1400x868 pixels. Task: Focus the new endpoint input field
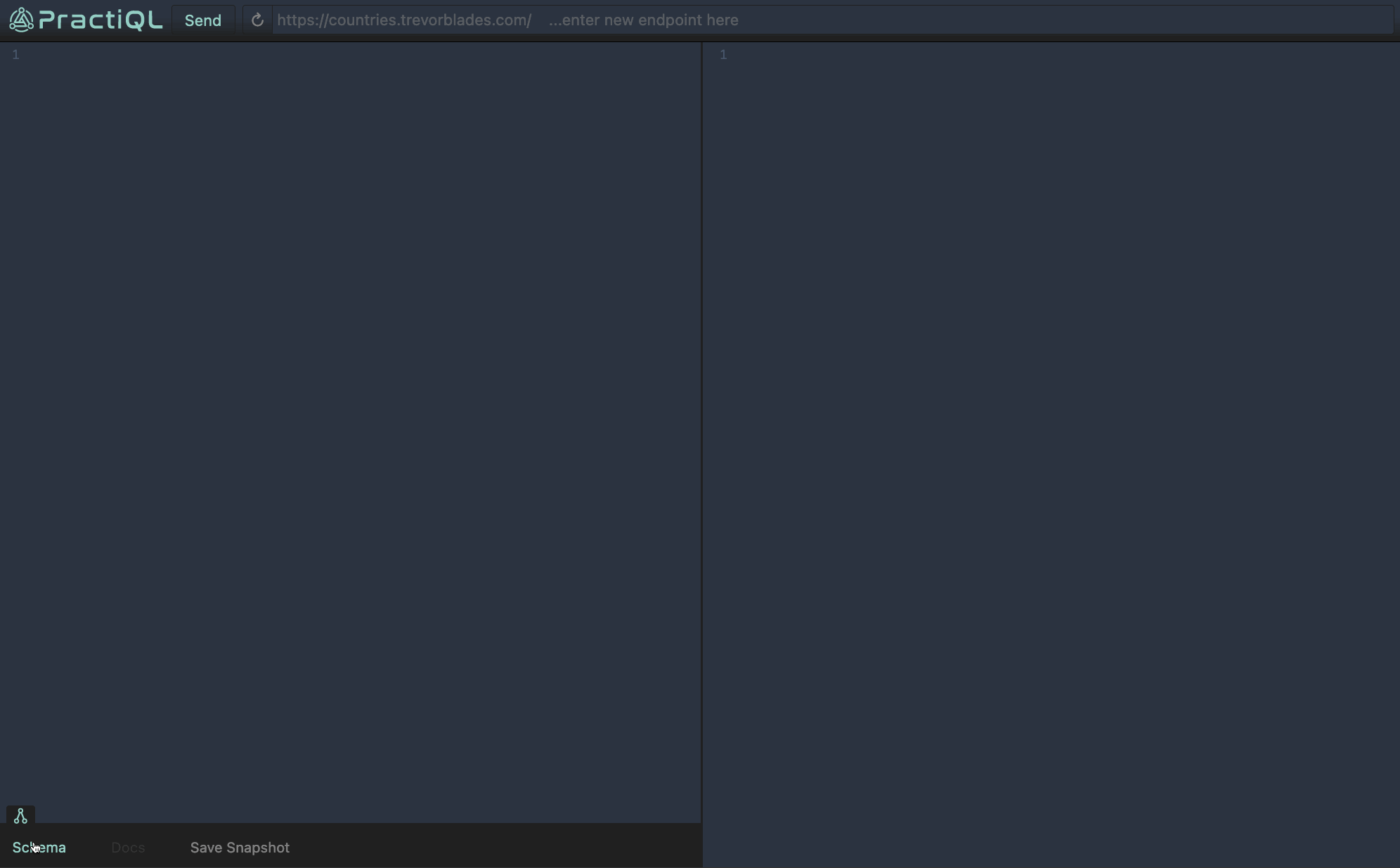pos(914,20)
